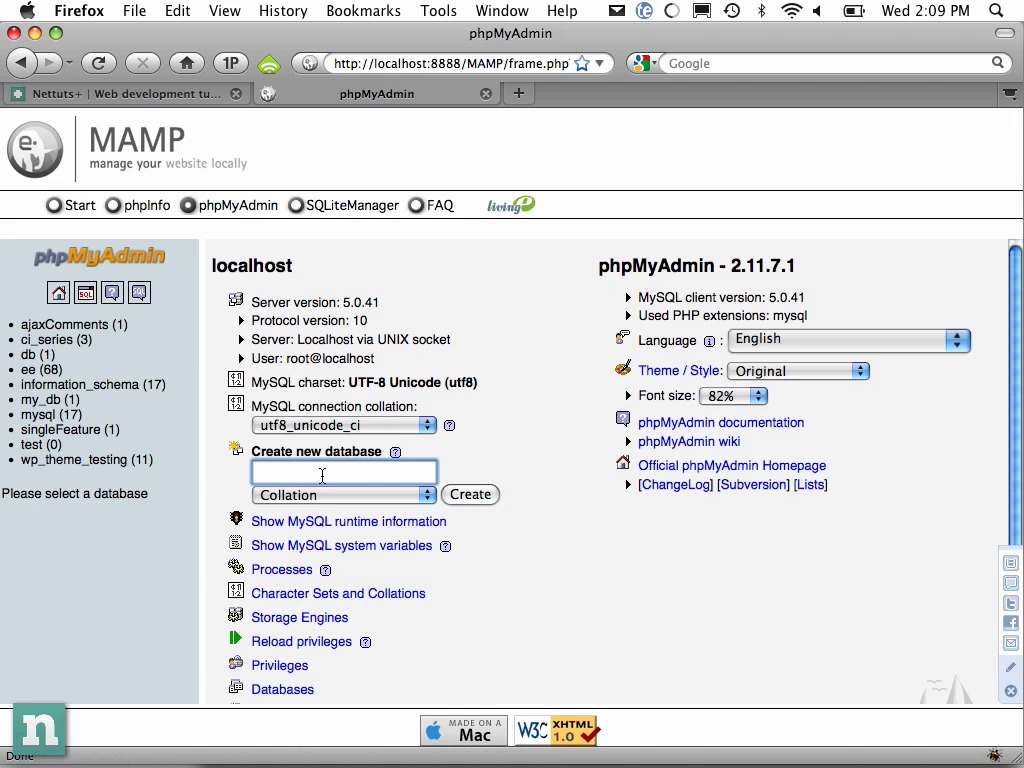Open the Tools menu
This screenshot has height=768, width=1024.
coord(438,10)
